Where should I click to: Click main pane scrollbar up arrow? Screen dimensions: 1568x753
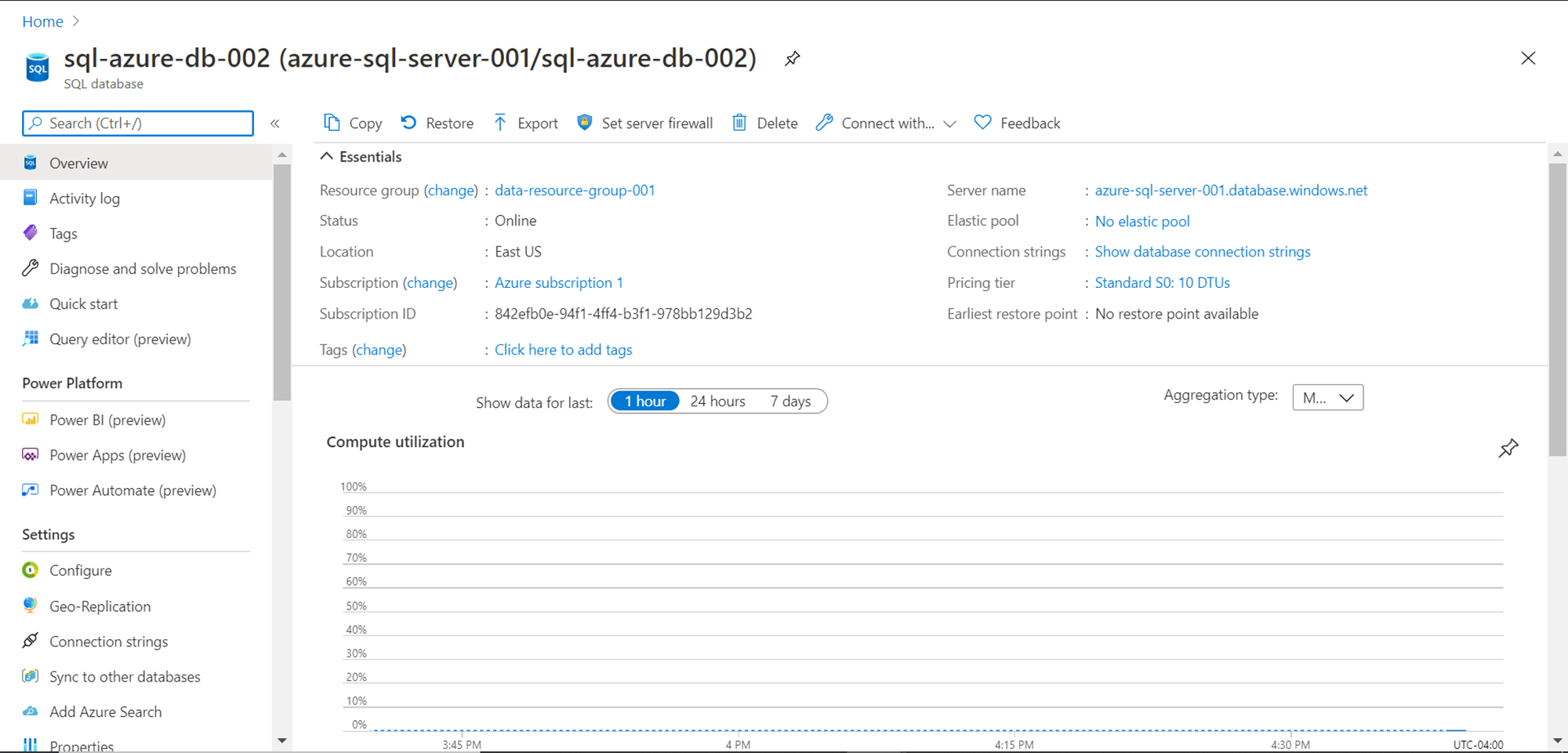click(x=1558, y=154)
